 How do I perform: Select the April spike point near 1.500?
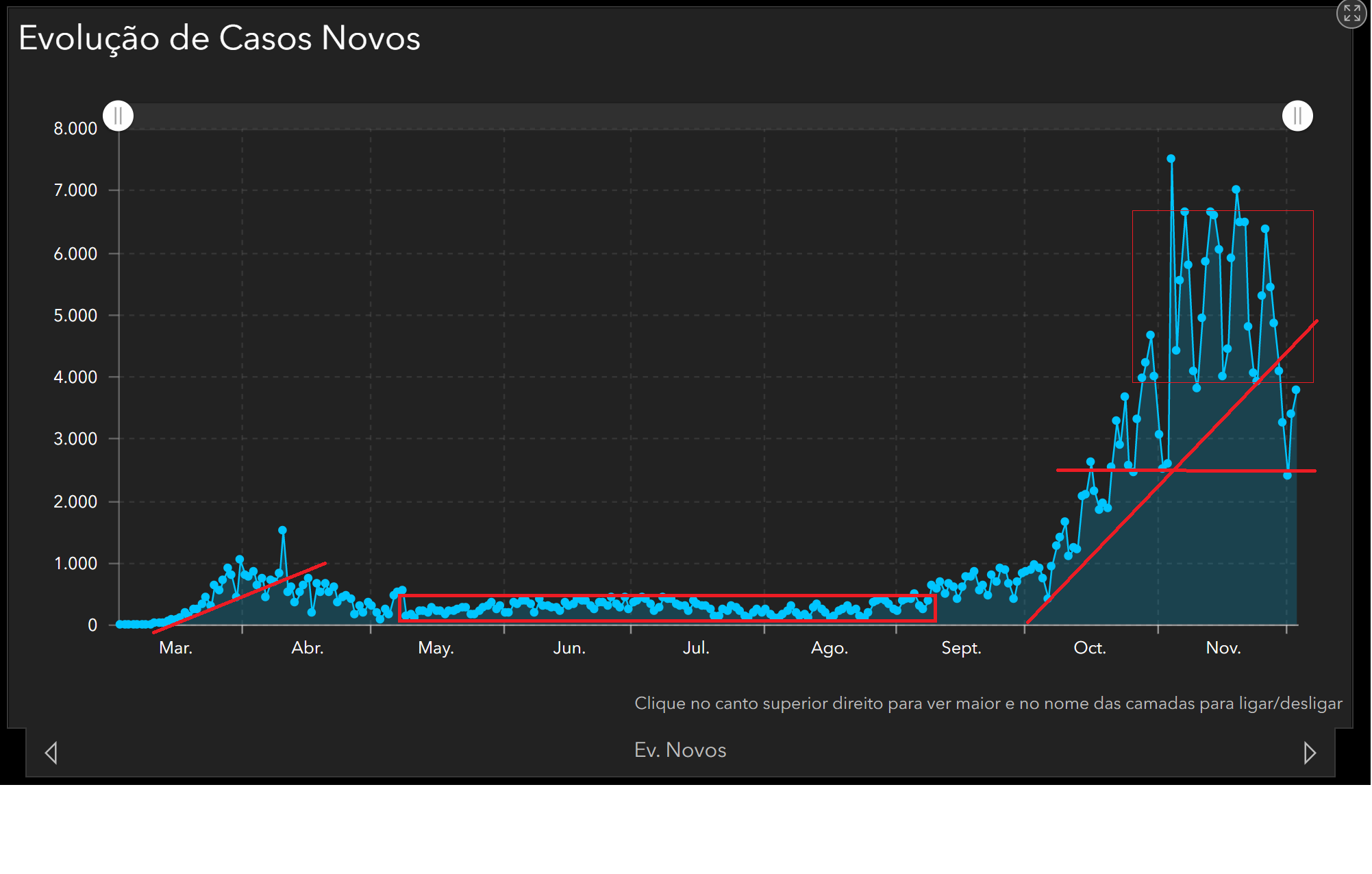click(x=282, y=530)
